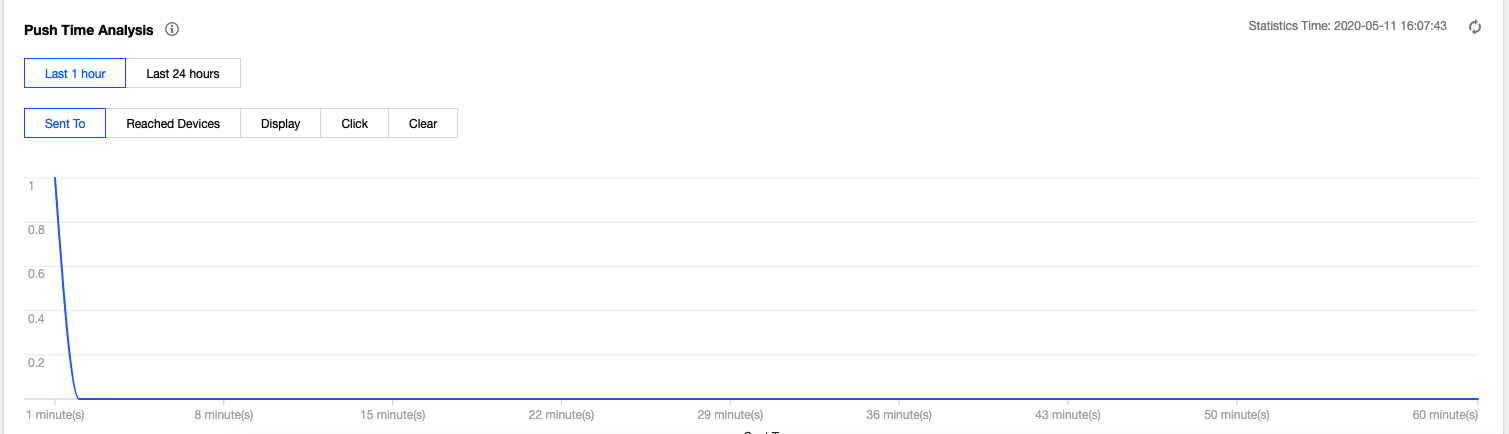Select the Sent To metric tab

[65, 124]
